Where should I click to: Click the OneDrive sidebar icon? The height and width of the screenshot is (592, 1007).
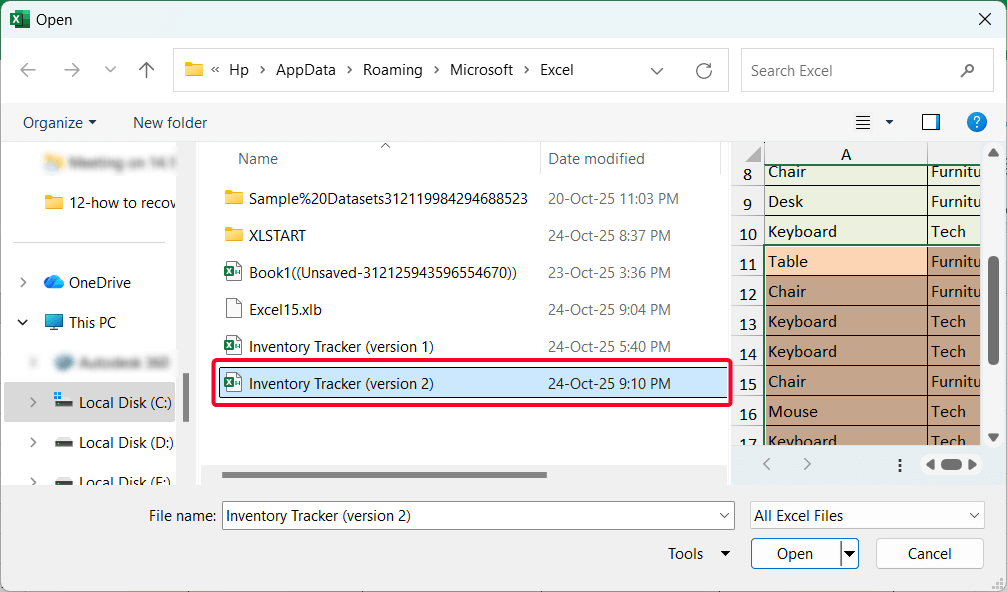click(x=54, y=282)
